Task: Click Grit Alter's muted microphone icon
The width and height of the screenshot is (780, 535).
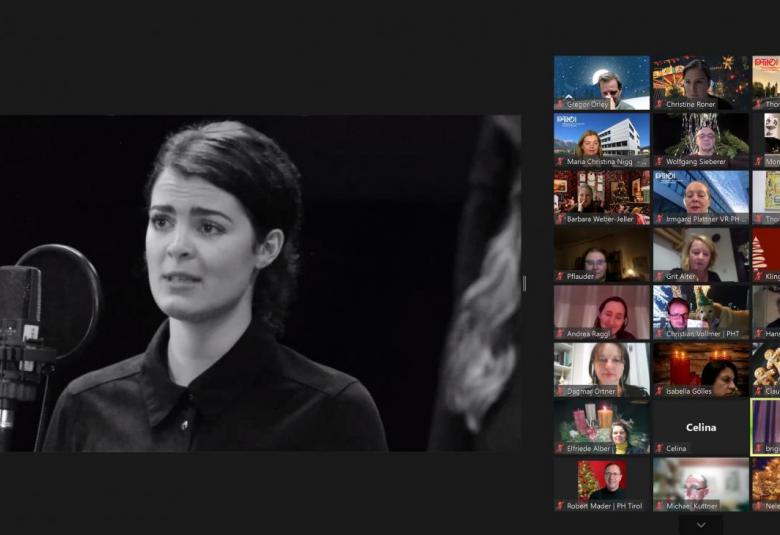Action: tap(659, 277)
